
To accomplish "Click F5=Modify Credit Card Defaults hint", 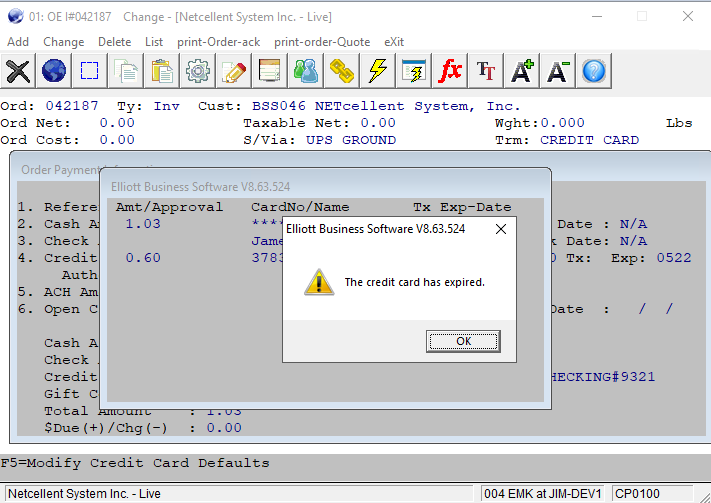I will (x=135, y=463).
